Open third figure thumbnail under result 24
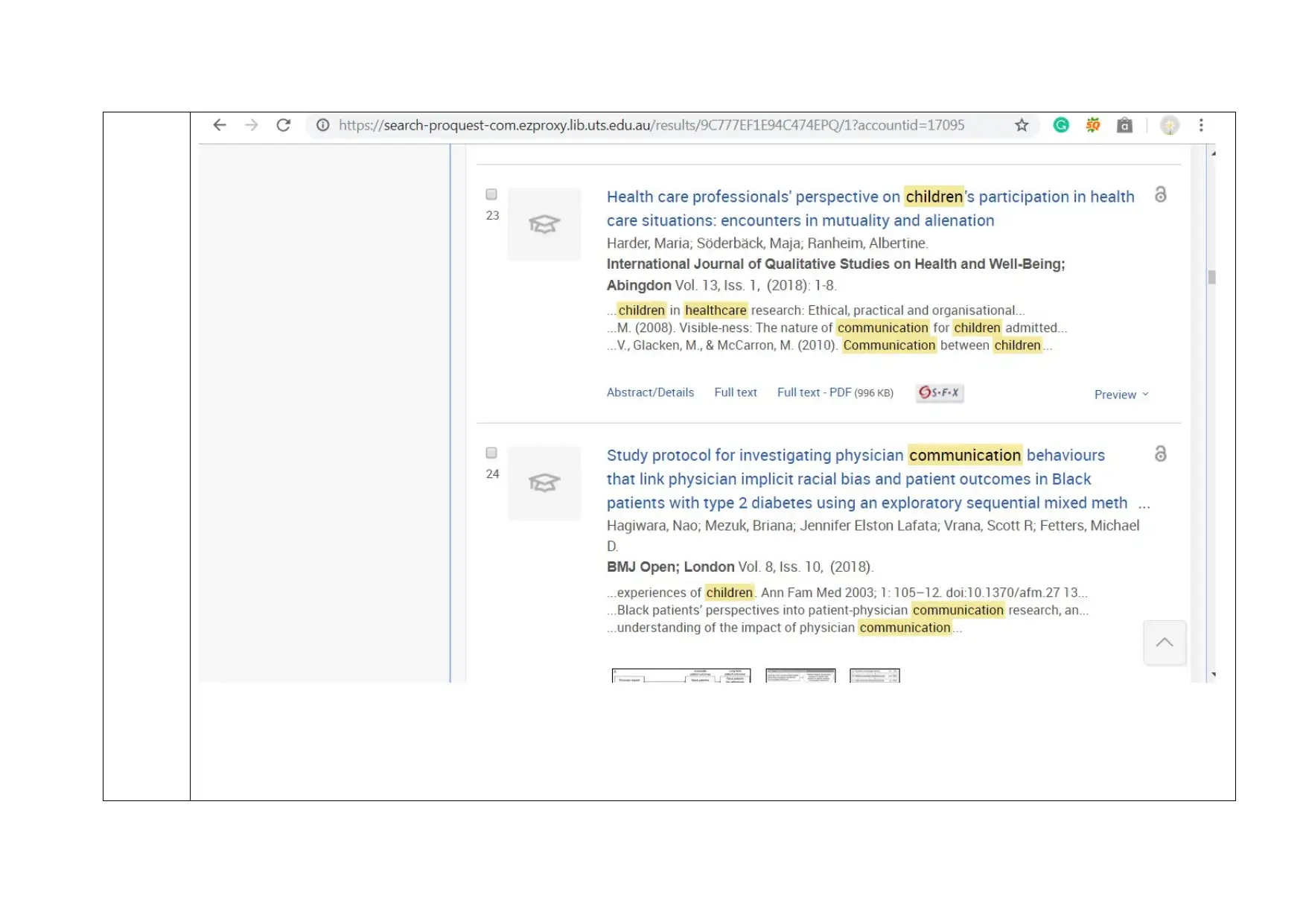This screenshot has width=1306, height=924. coord(875,675)
